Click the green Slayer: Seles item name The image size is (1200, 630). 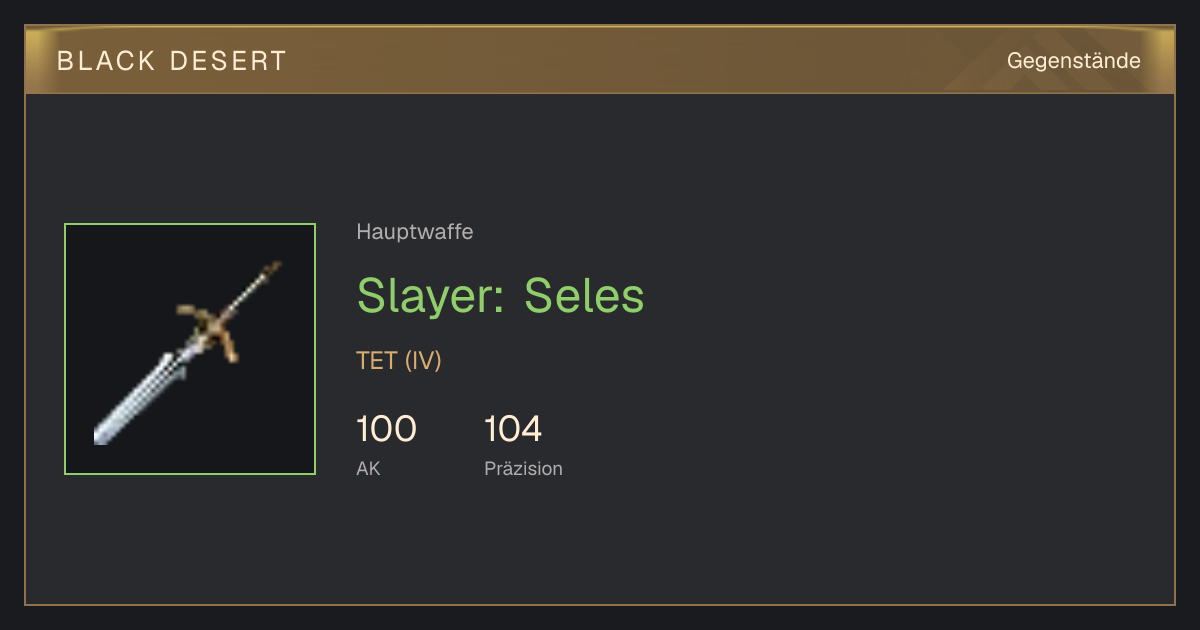[500, 296]
